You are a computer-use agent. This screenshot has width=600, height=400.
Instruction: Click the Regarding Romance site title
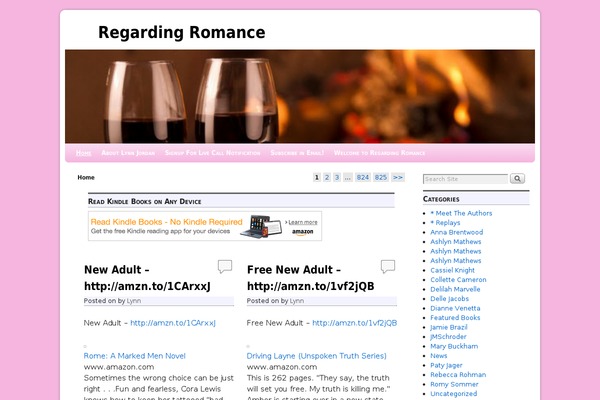[x=181, y=32]
